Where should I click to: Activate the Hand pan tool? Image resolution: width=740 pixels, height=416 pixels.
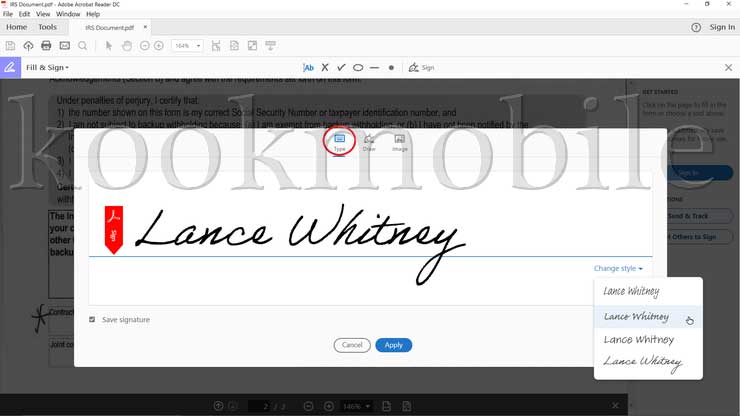(x=127, y=46)
